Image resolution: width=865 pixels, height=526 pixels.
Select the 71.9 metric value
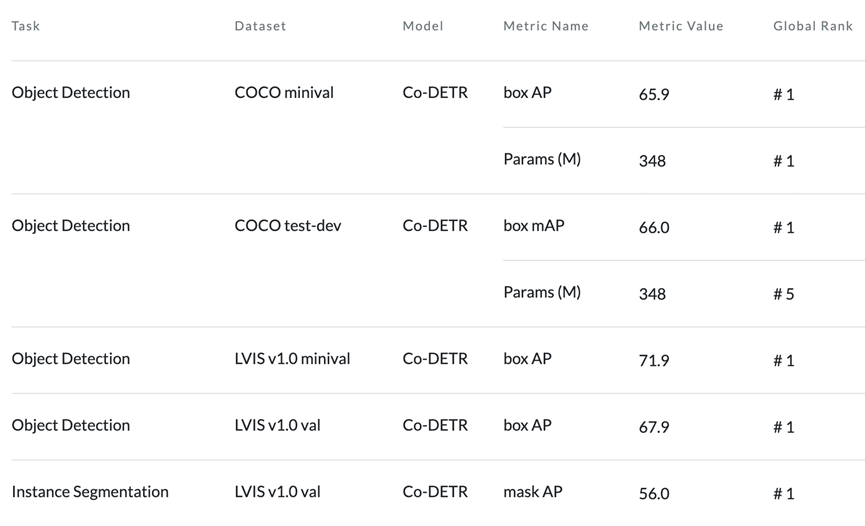pyautogui.click(x=654, y=361)
